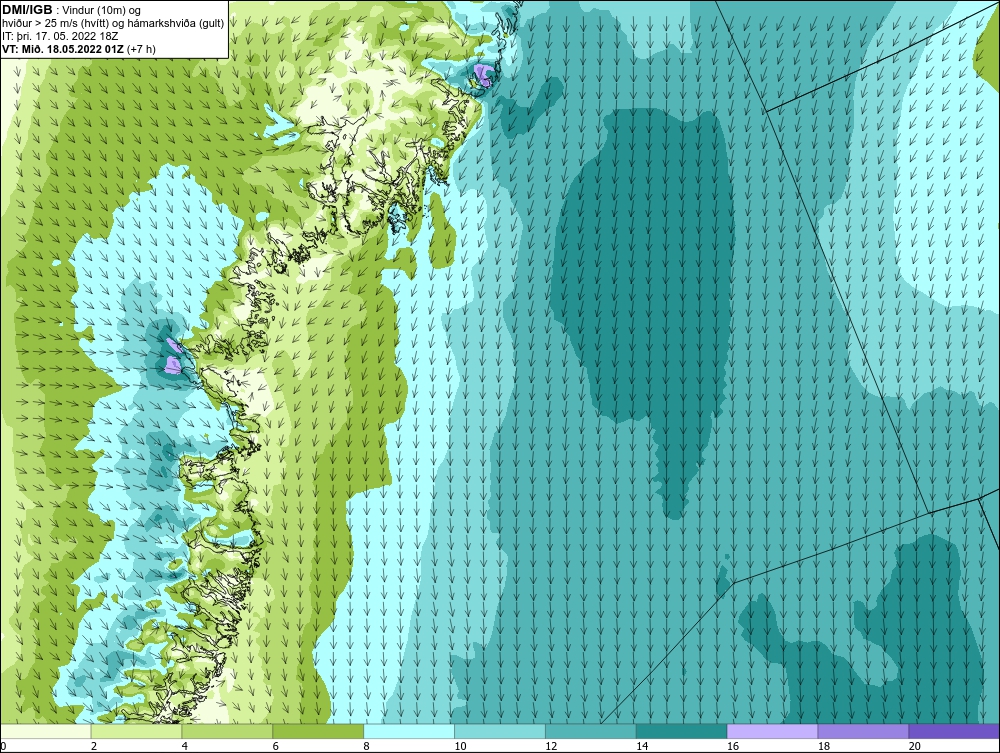Screen dimensions: 1000x753
Task: Click the 'hviður > 25 m/s (hvítt)' legend line
Action: pyautogui.click(x=113, y=23)
